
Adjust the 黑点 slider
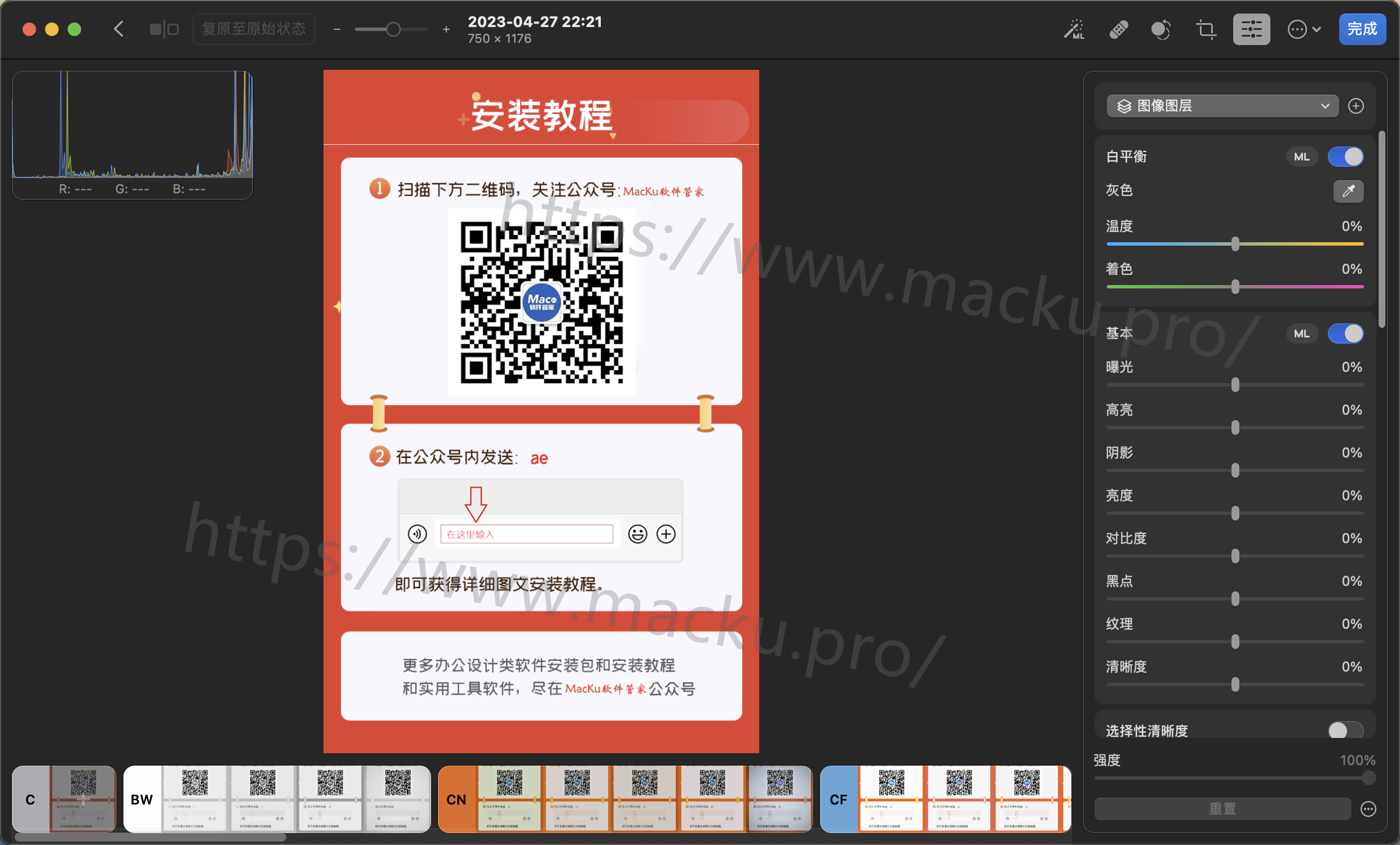(x=1235, y=599)
